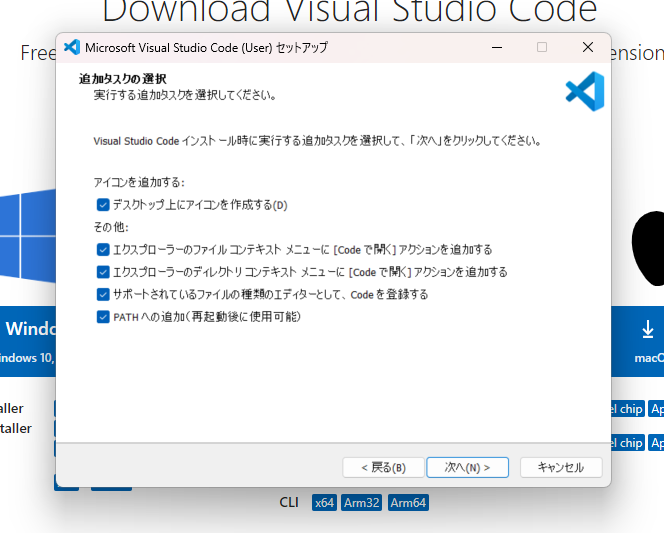This screenshot has width=664, height=533.
Task: Click the large VS Code logo in dialog
Action: [585, 91]
